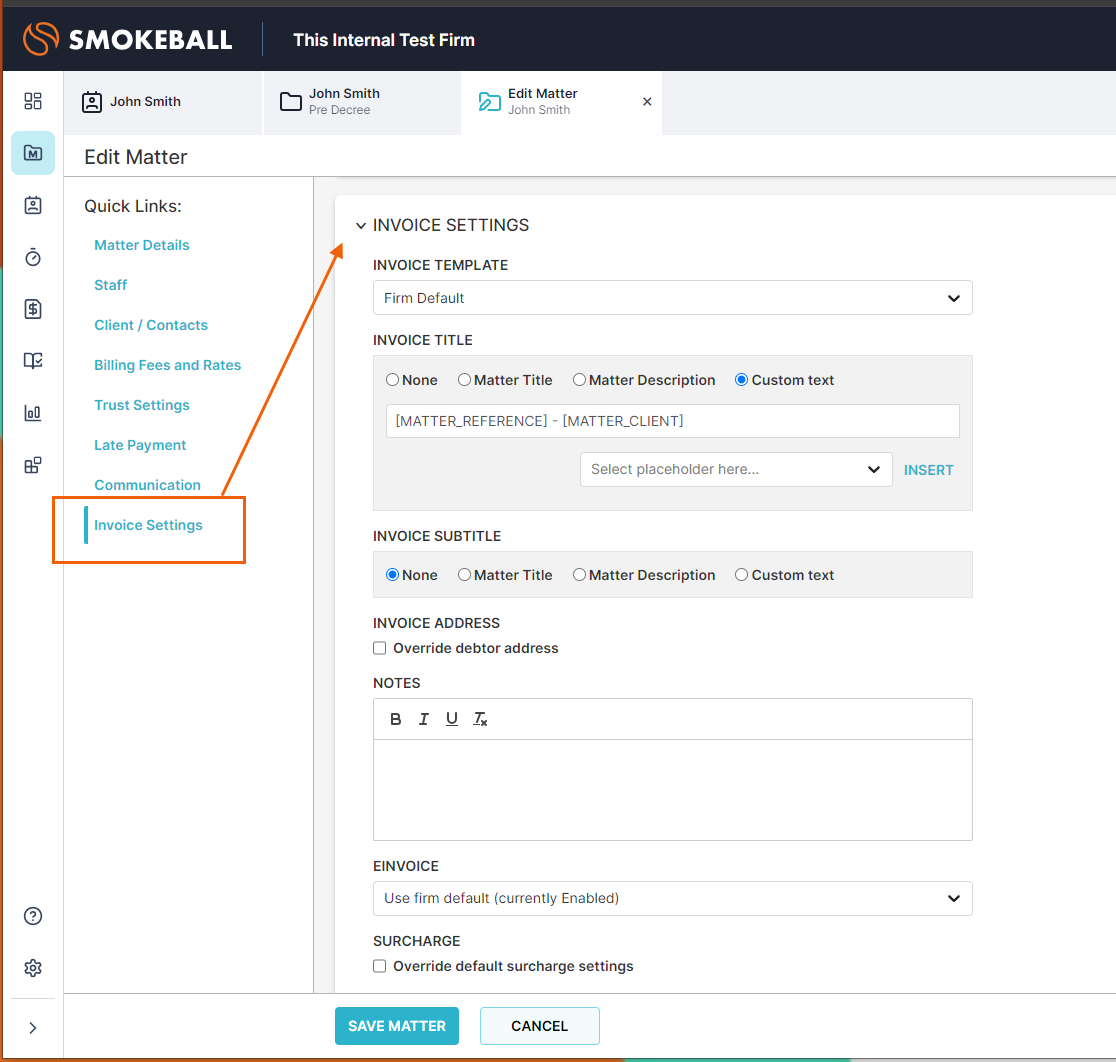Select None for Invoice Title
The width and height of the screenshot is (1116, 1062).
pos(392,380)
